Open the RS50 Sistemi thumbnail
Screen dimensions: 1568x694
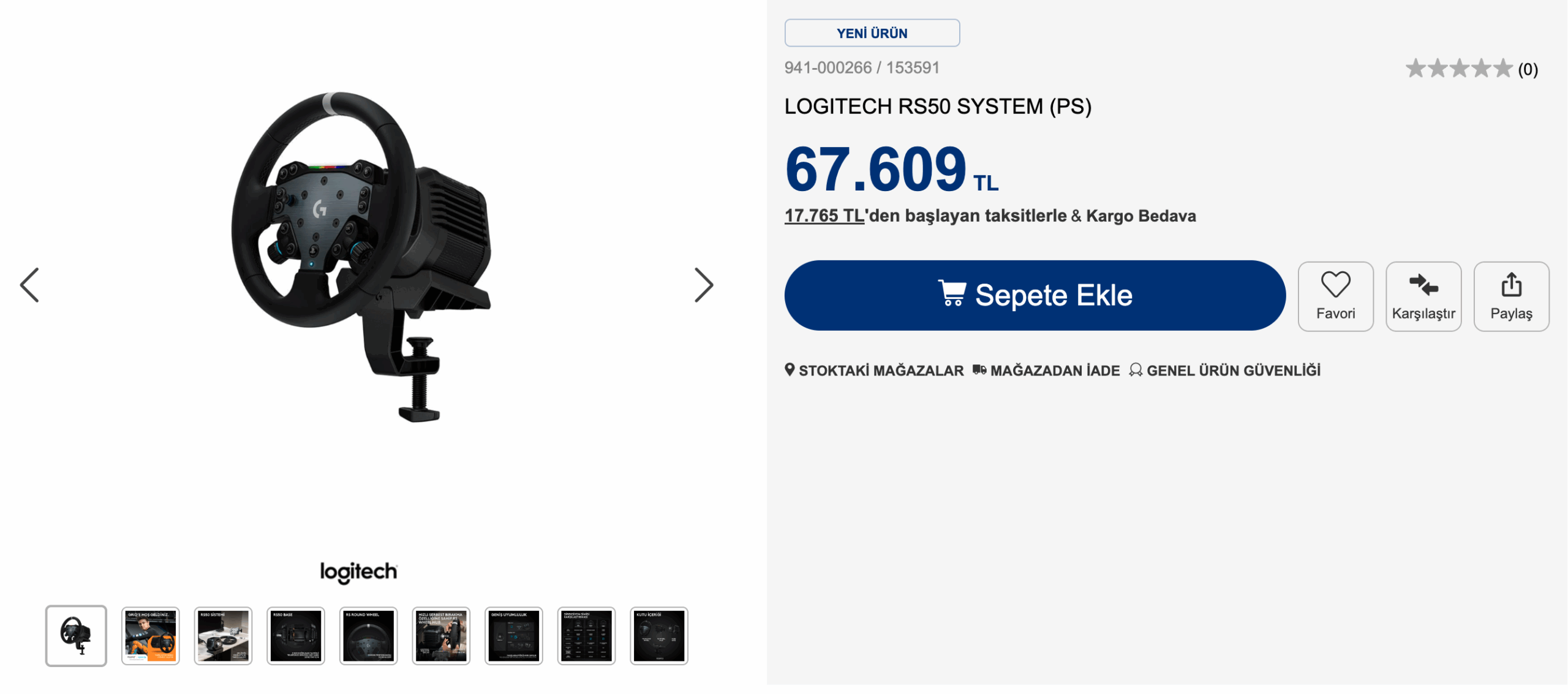point(223,636)
